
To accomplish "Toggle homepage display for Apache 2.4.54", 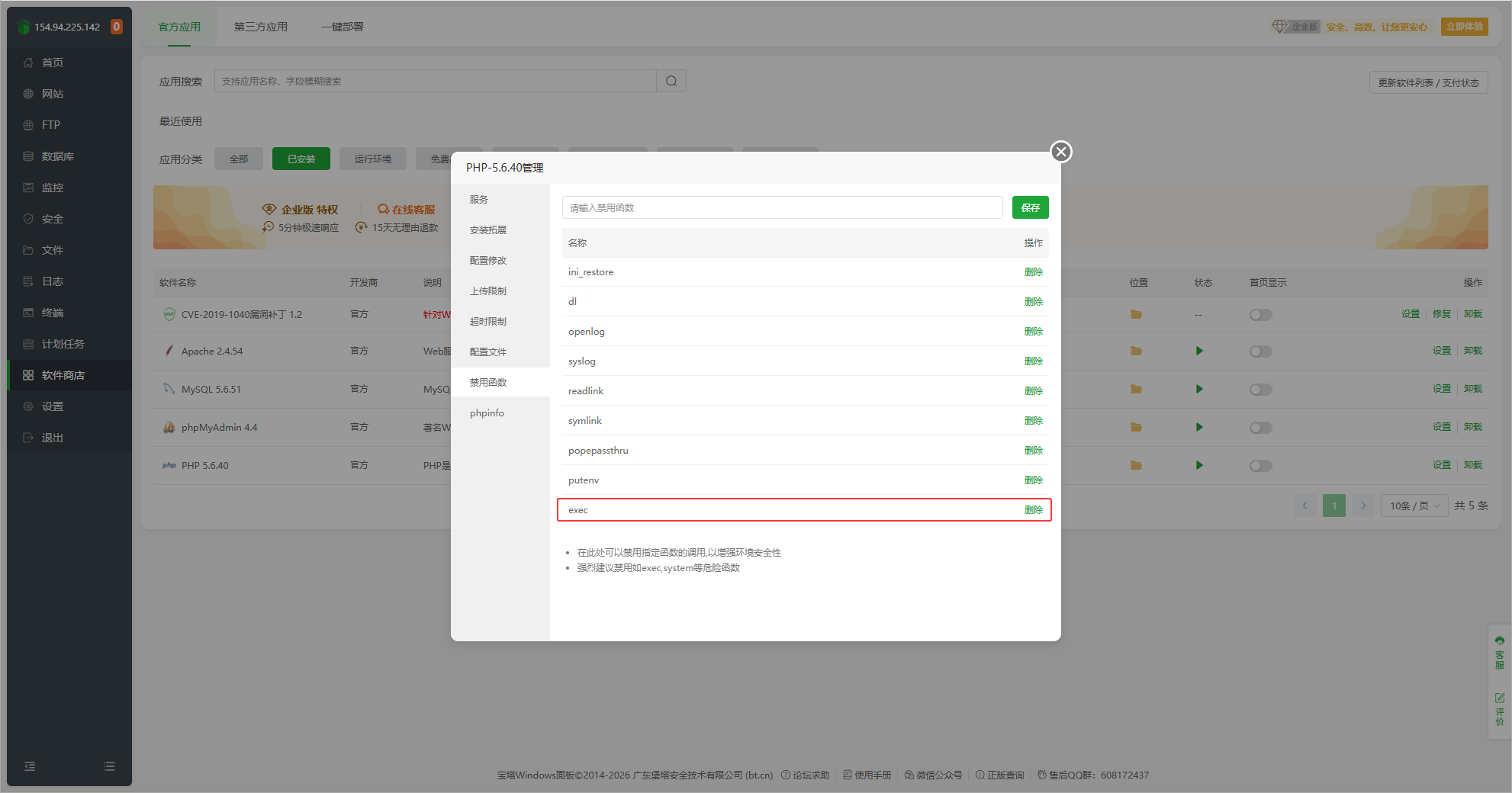I will click(1260, 352).
